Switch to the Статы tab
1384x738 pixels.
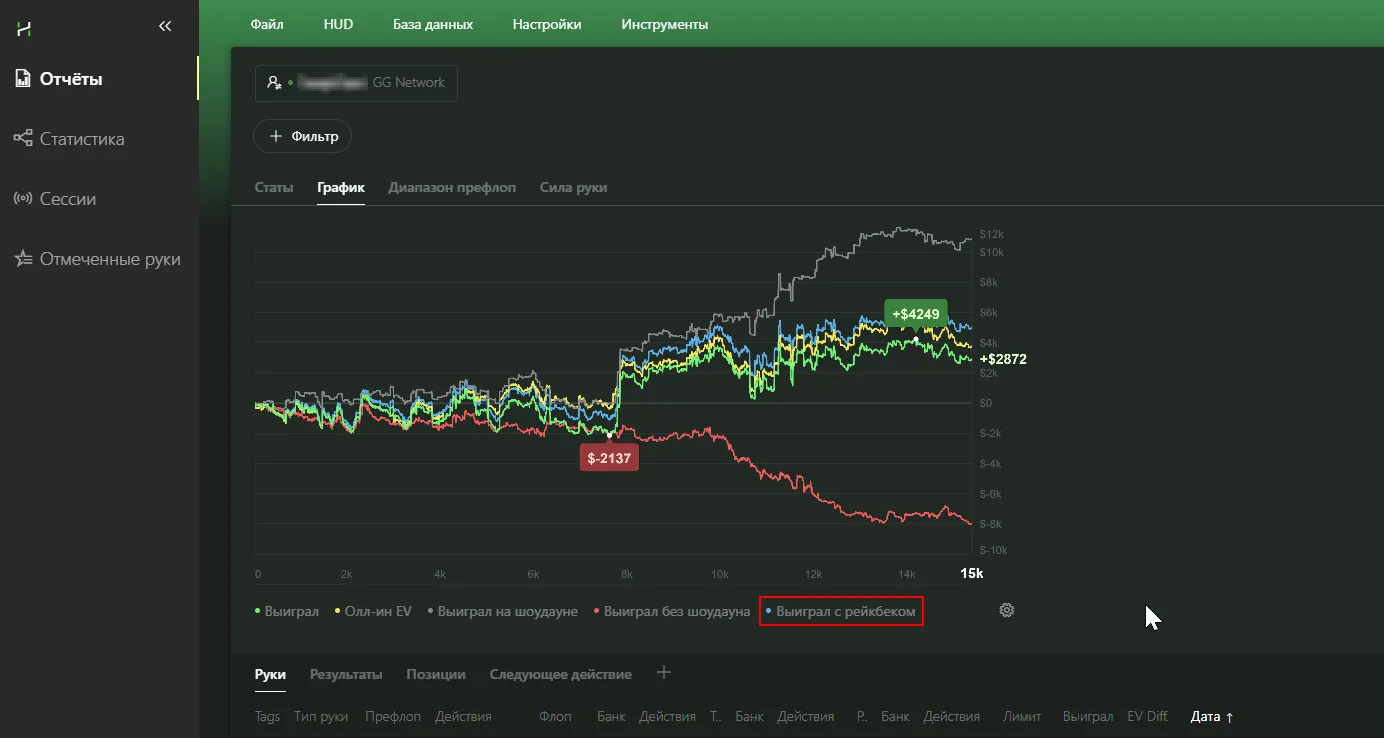pos(274,187)
